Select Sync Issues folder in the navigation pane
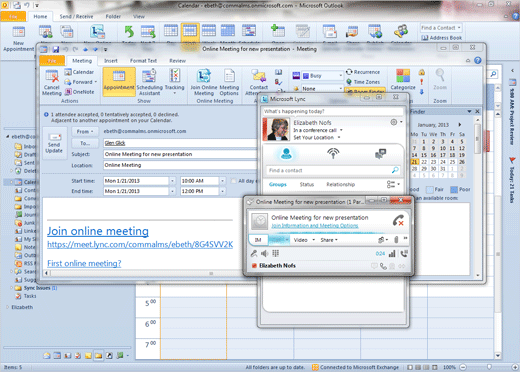The image size is (520, 372). [37, 288]
